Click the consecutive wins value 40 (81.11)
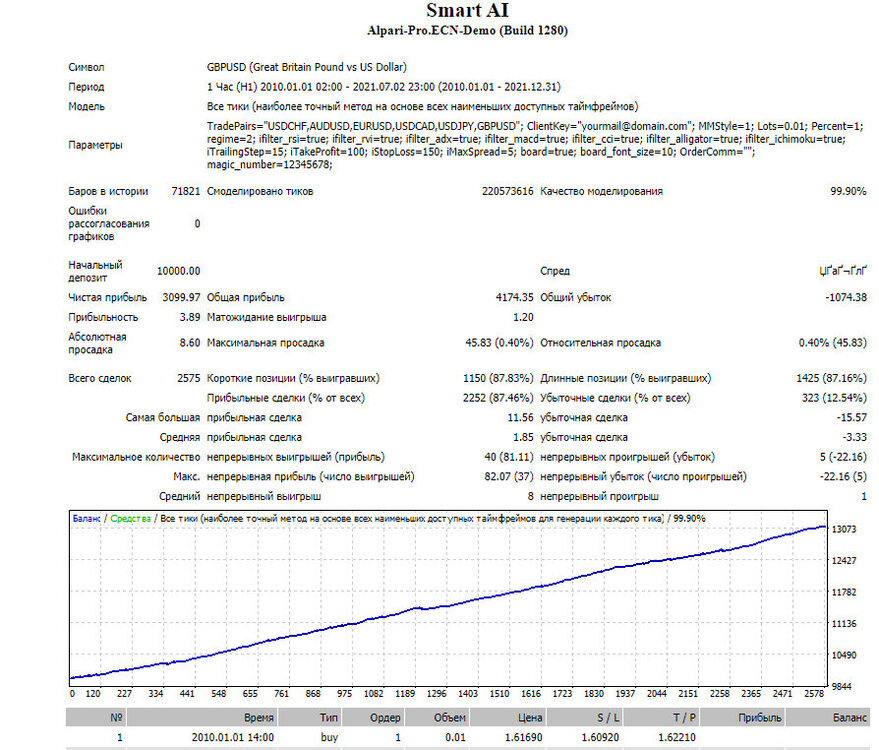Screen dimensions: 879x750 [508, 457]
